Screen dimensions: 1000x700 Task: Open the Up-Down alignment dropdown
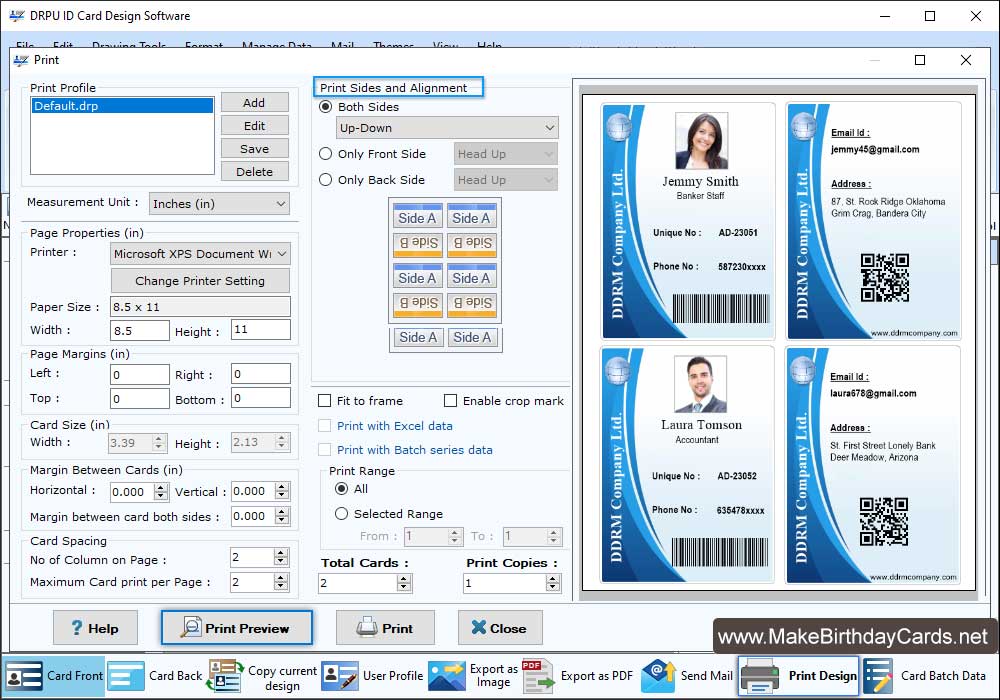447,128
